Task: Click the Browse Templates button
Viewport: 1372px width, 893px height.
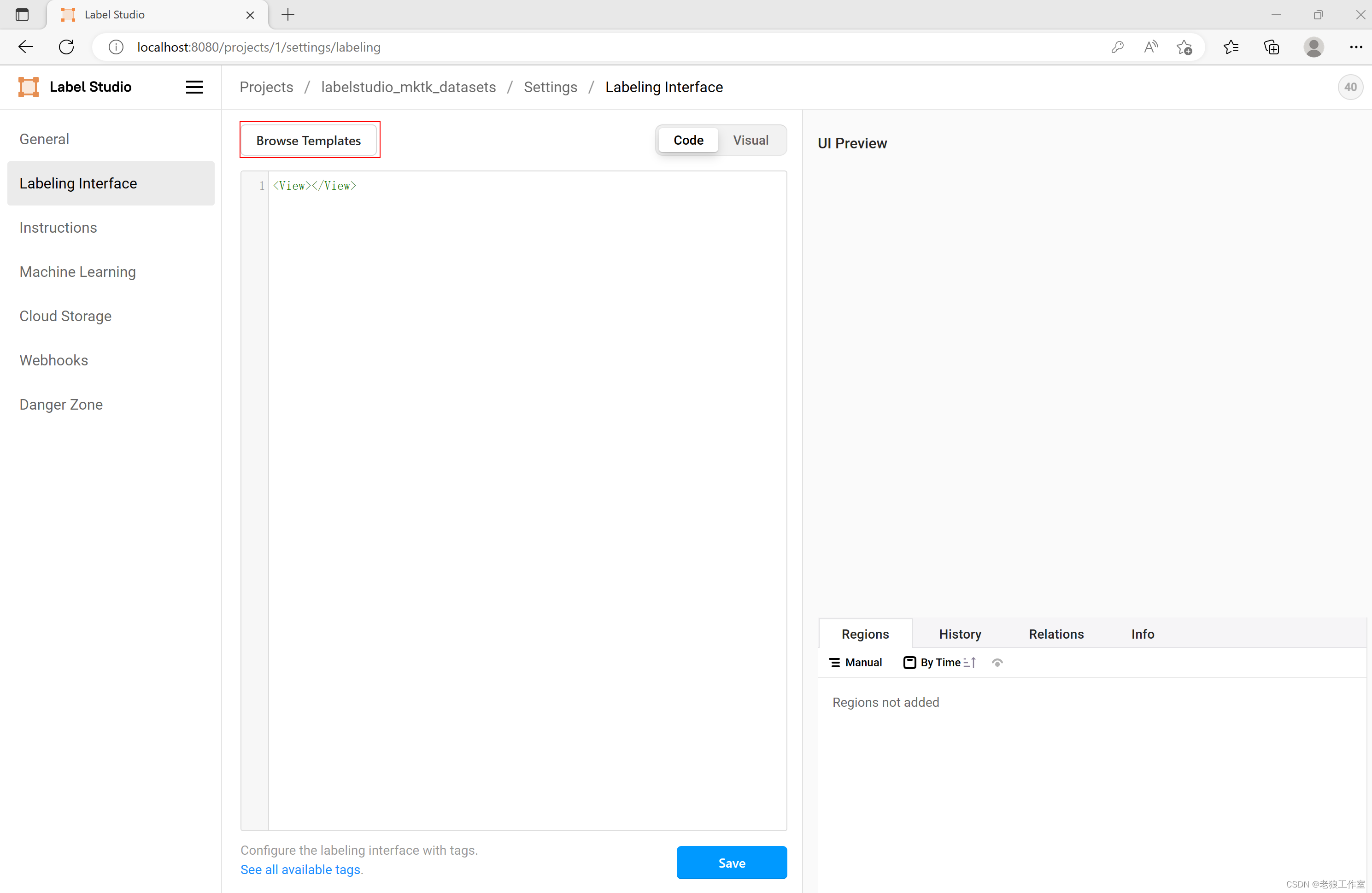Action: [308, 140]
